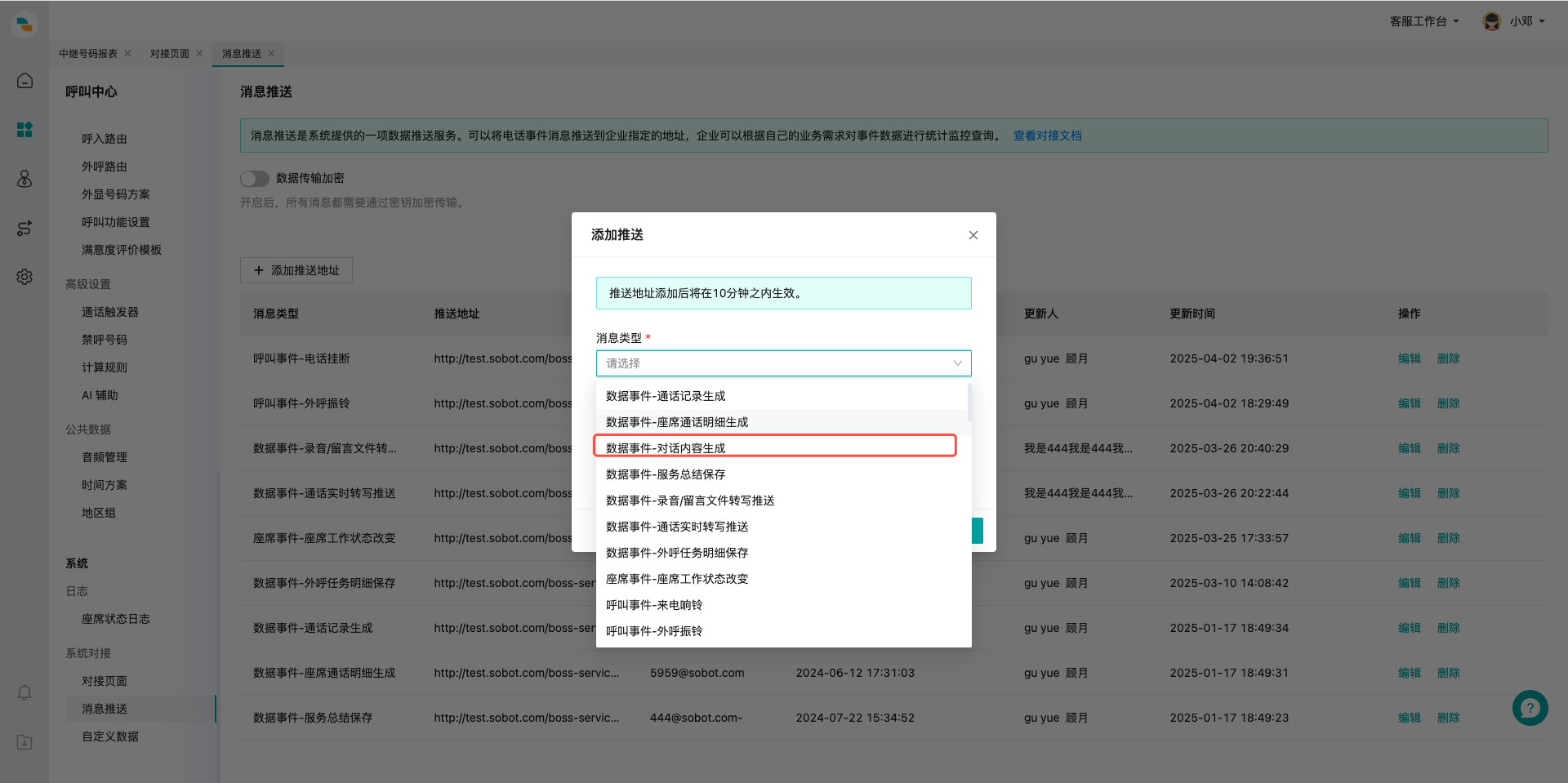Click 编辑 on the 呼叫事件-电话挂断 row

point(1410,358)
